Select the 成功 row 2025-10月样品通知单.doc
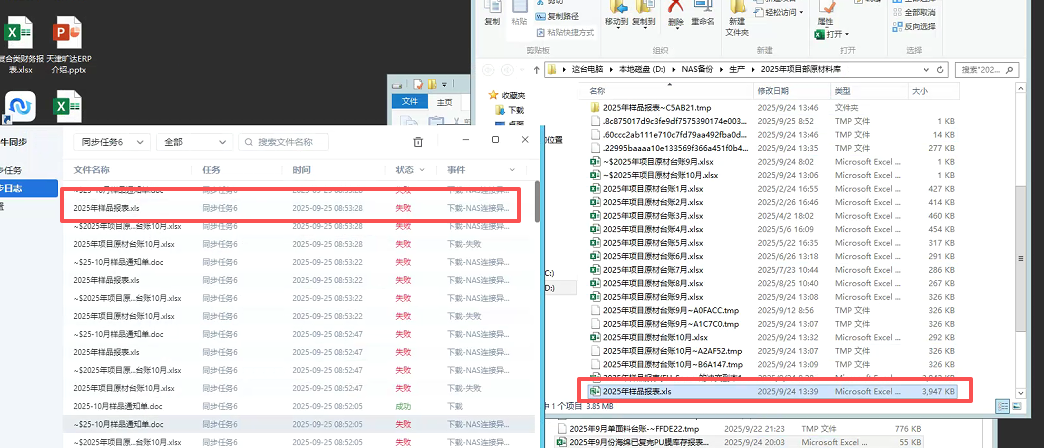 [x=298, y=405]
